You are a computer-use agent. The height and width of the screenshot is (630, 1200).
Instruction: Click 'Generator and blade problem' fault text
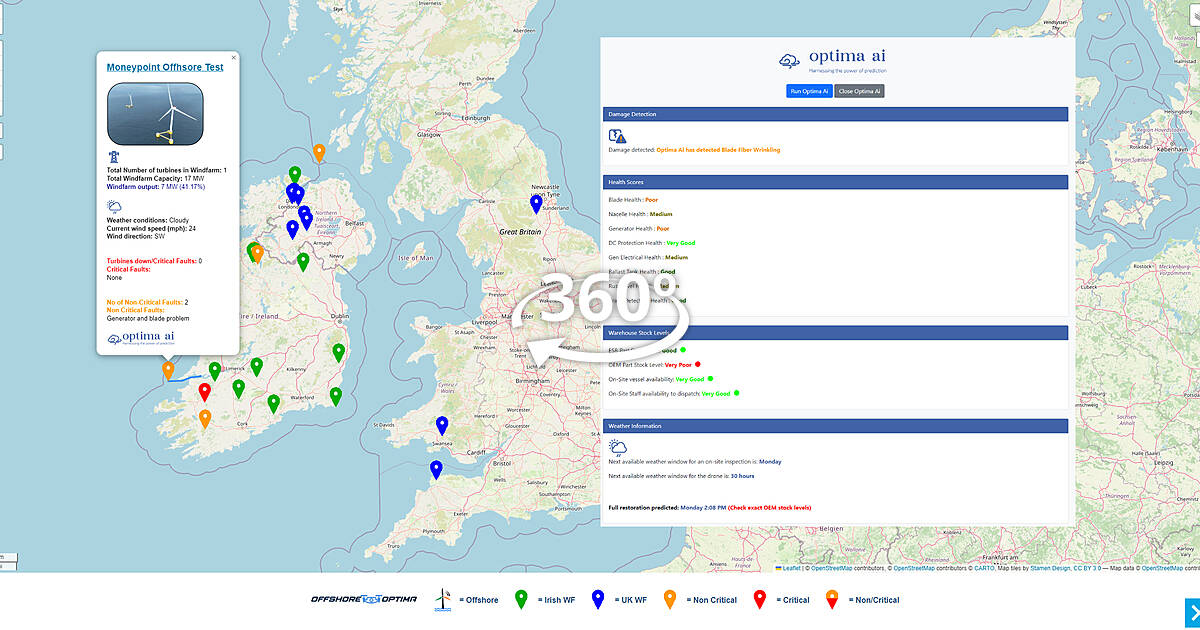148,318
